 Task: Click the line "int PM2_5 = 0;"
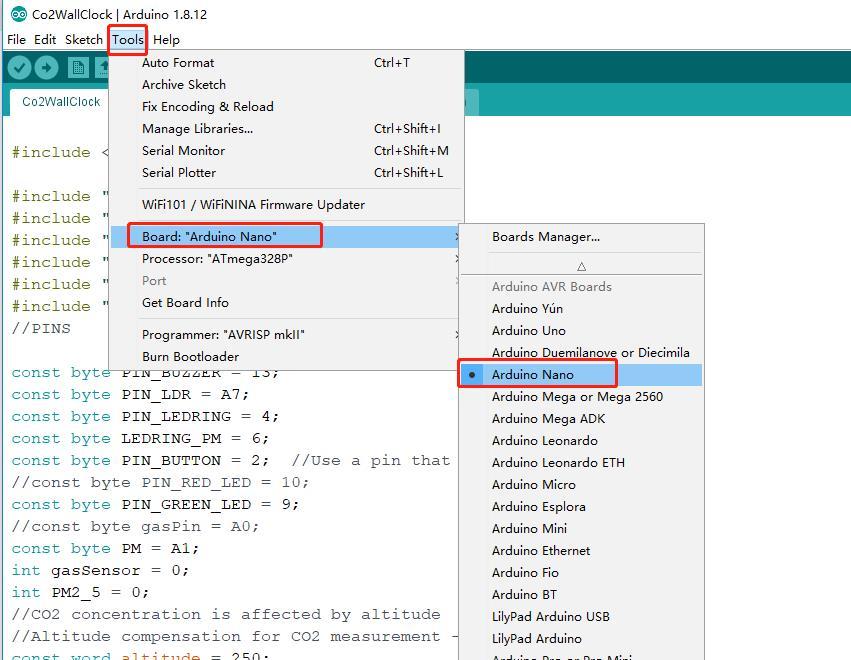(x=80, y=592)
